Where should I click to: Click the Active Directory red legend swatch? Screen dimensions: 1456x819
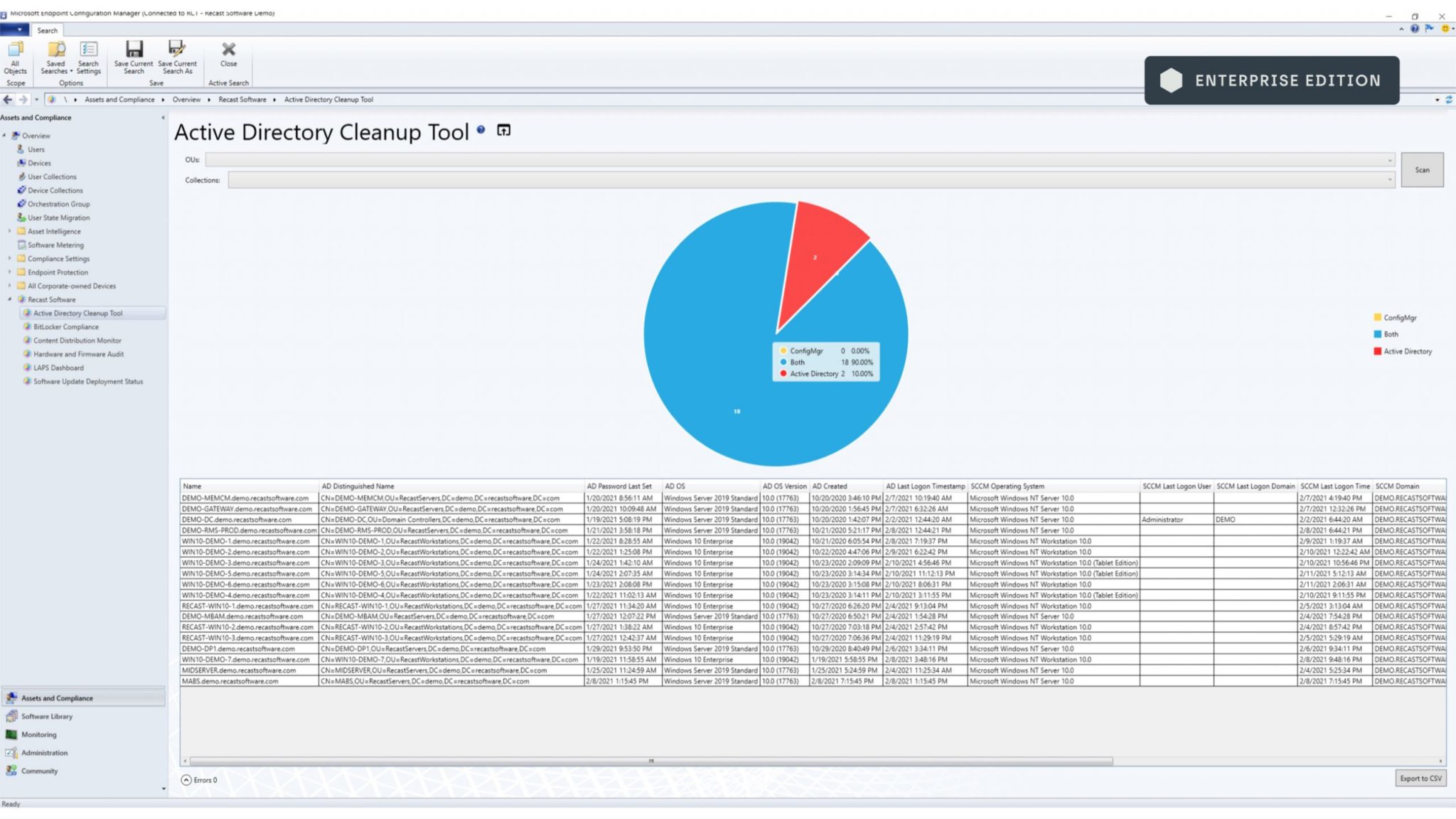pyautogui.click(x=1377, y=351)
